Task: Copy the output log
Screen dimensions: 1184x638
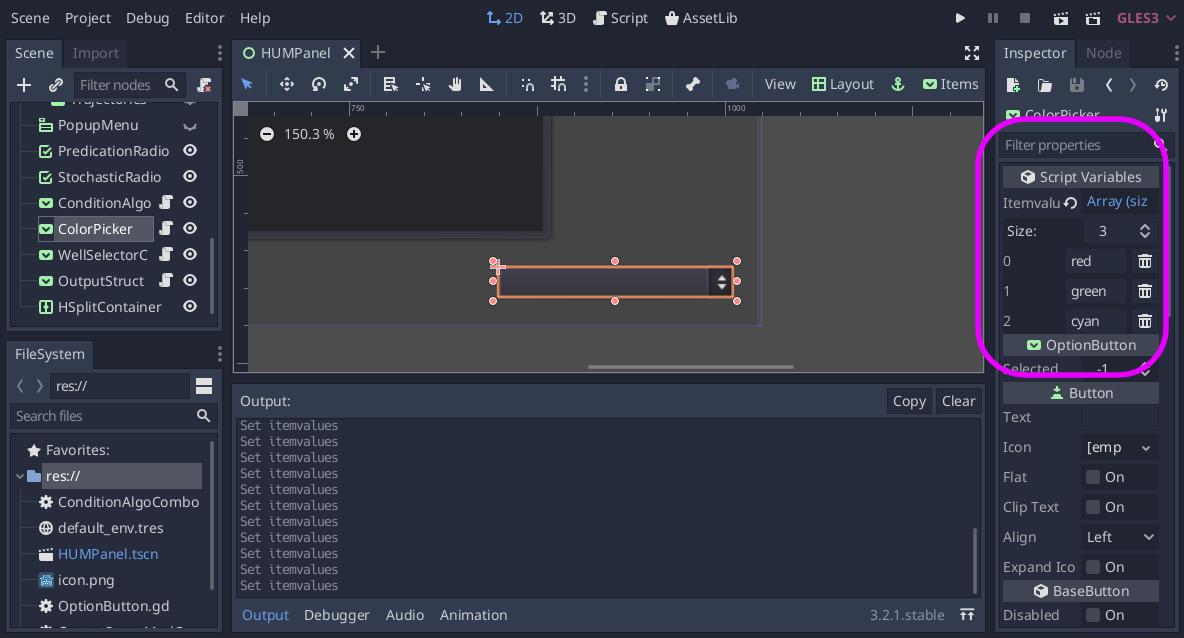Action: (x=909, y=401)
